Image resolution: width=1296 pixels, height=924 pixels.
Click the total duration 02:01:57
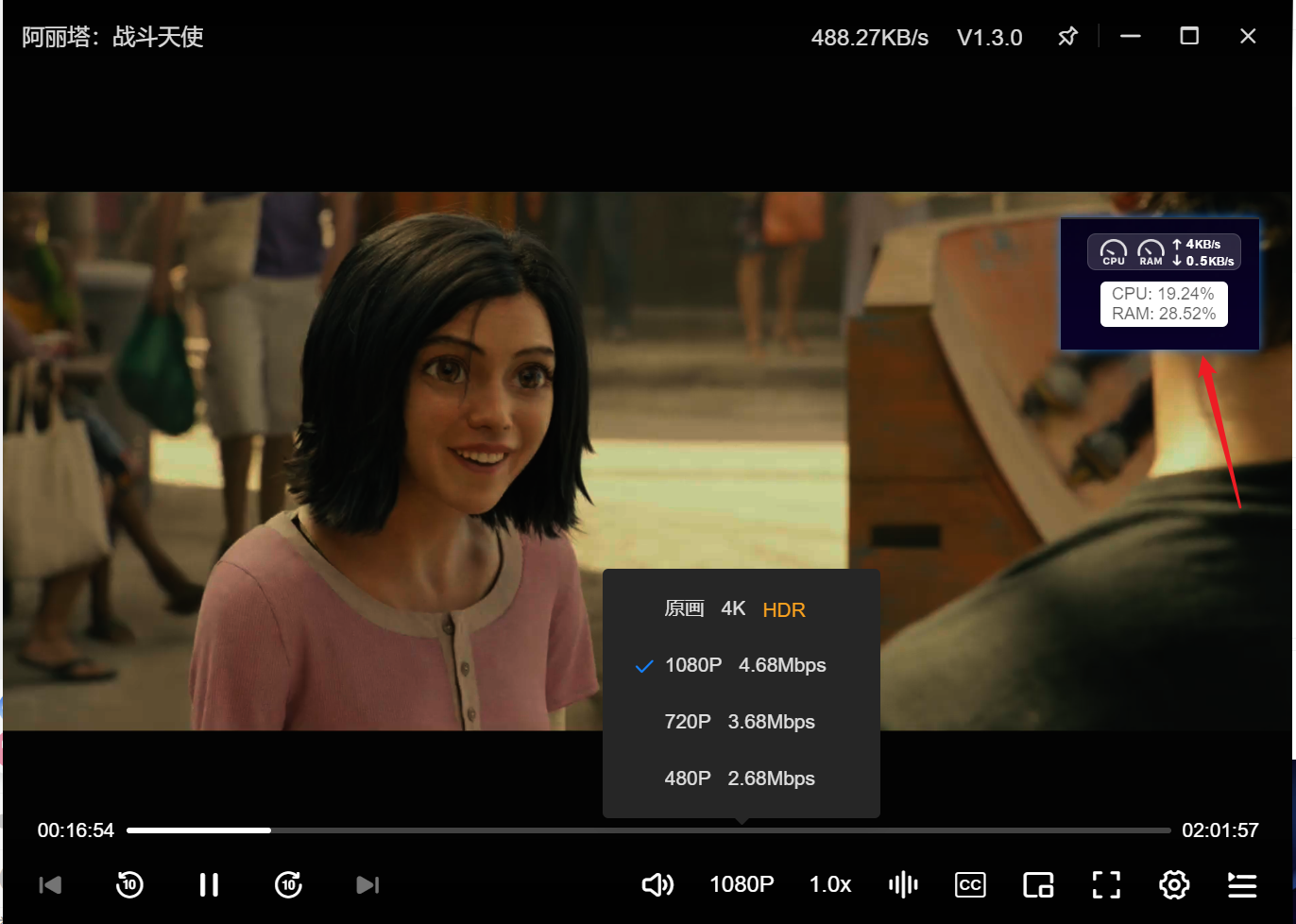(x=1220, y=830)
